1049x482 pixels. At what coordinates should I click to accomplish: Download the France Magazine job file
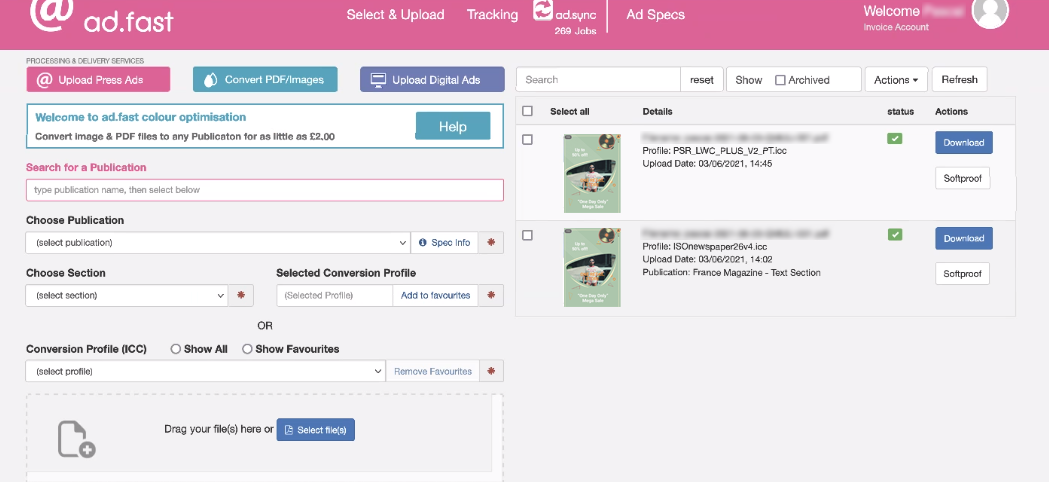963,238
